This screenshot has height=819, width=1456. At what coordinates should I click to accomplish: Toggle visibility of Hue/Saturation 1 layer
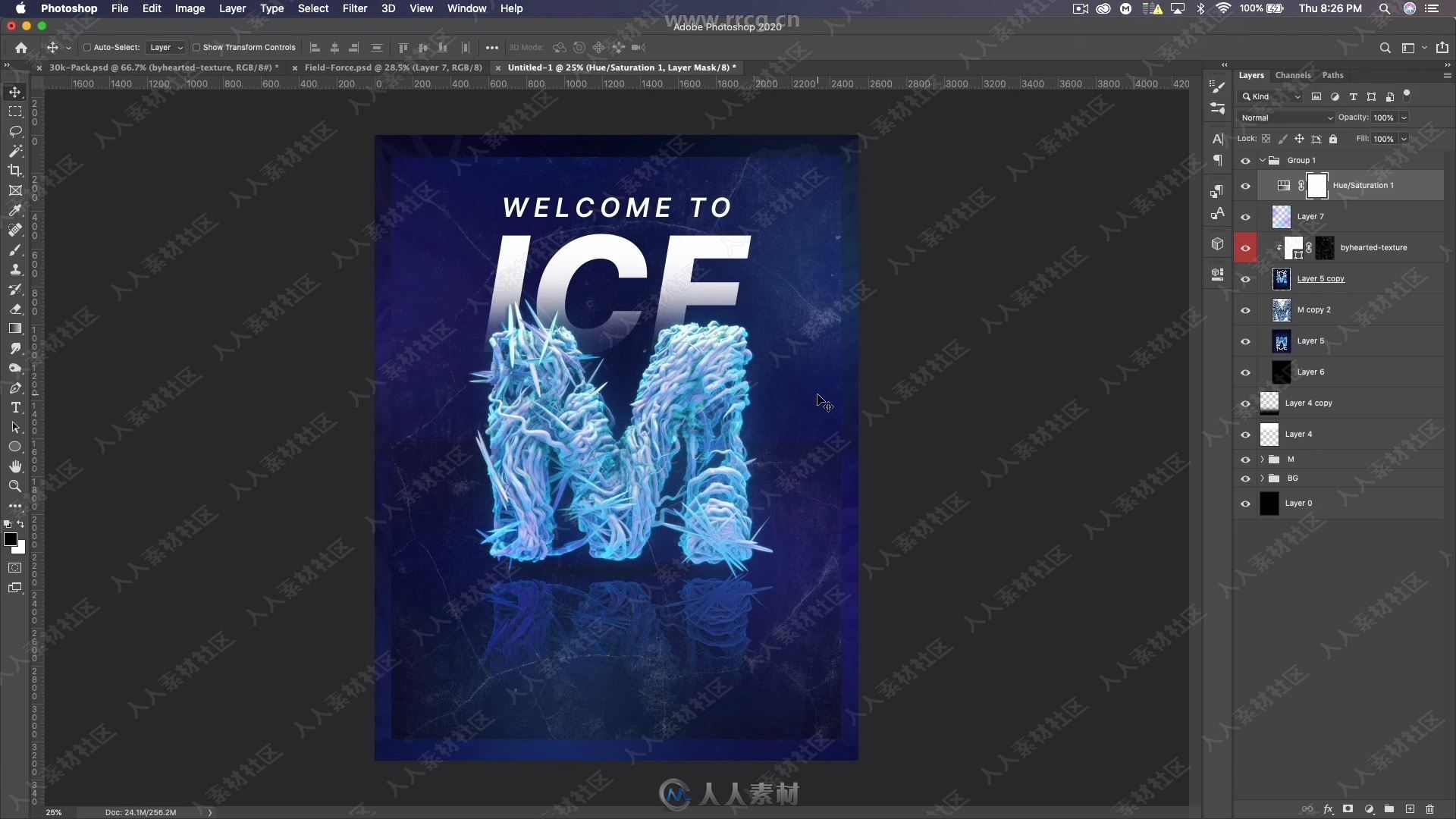[x=1247, y=185]
